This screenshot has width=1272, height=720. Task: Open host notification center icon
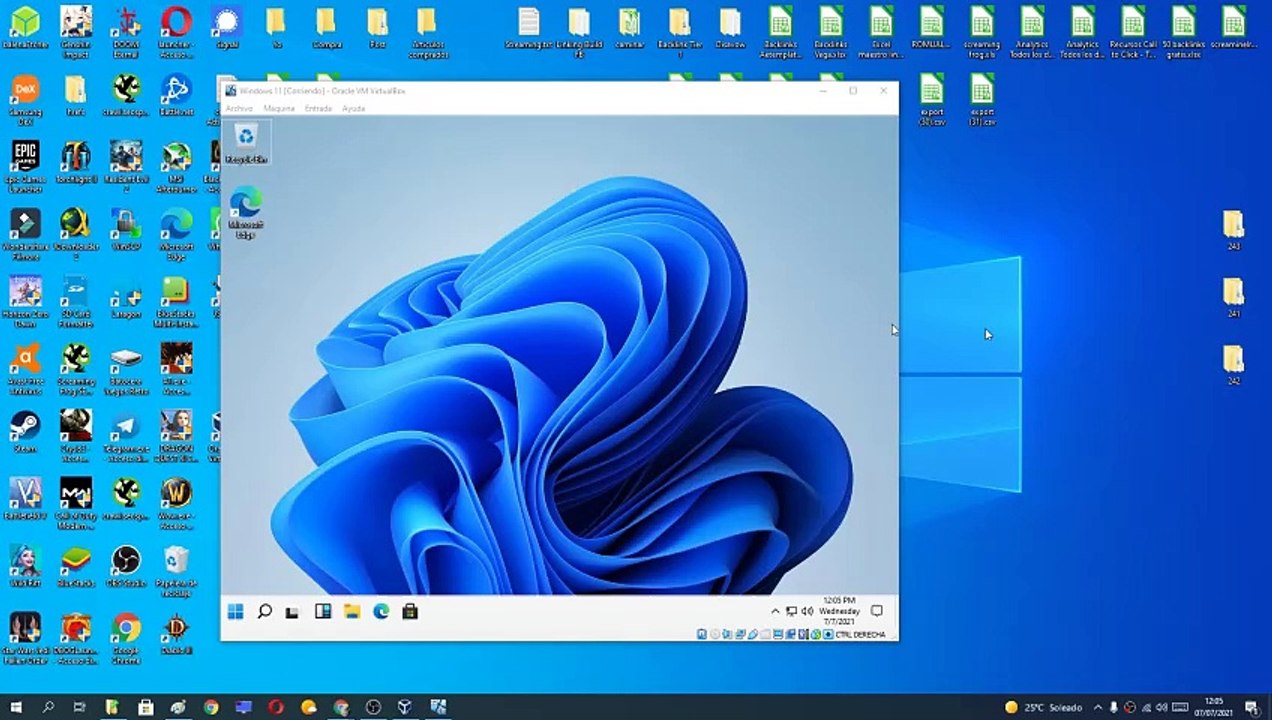(x=1254, y=707)
